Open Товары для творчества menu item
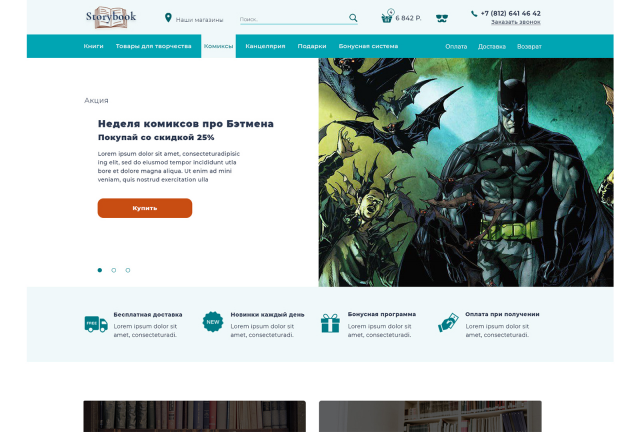Screen dimensions: 640x432 (153, 46)
